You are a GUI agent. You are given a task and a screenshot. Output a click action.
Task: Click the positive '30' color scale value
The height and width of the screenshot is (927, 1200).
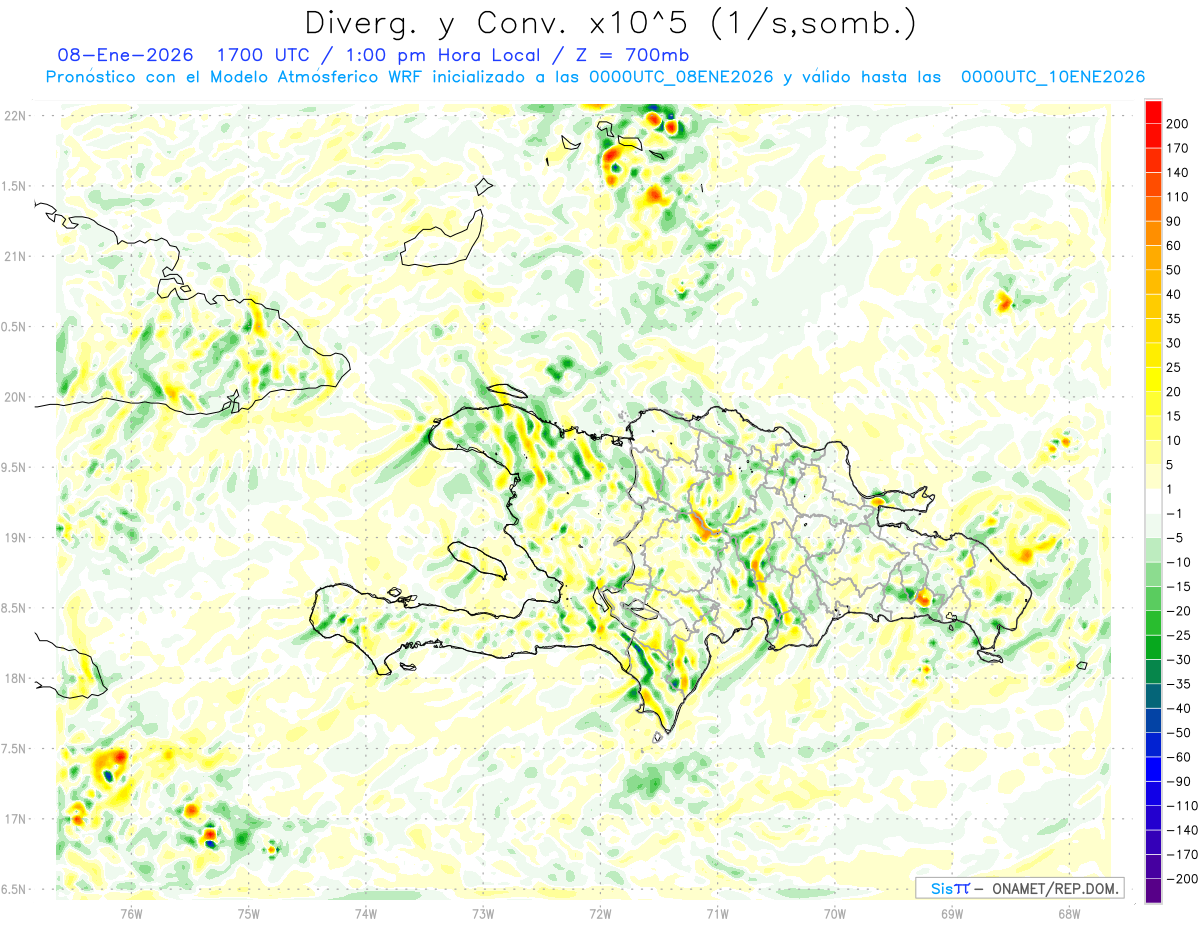click(x=1174, y=343)
